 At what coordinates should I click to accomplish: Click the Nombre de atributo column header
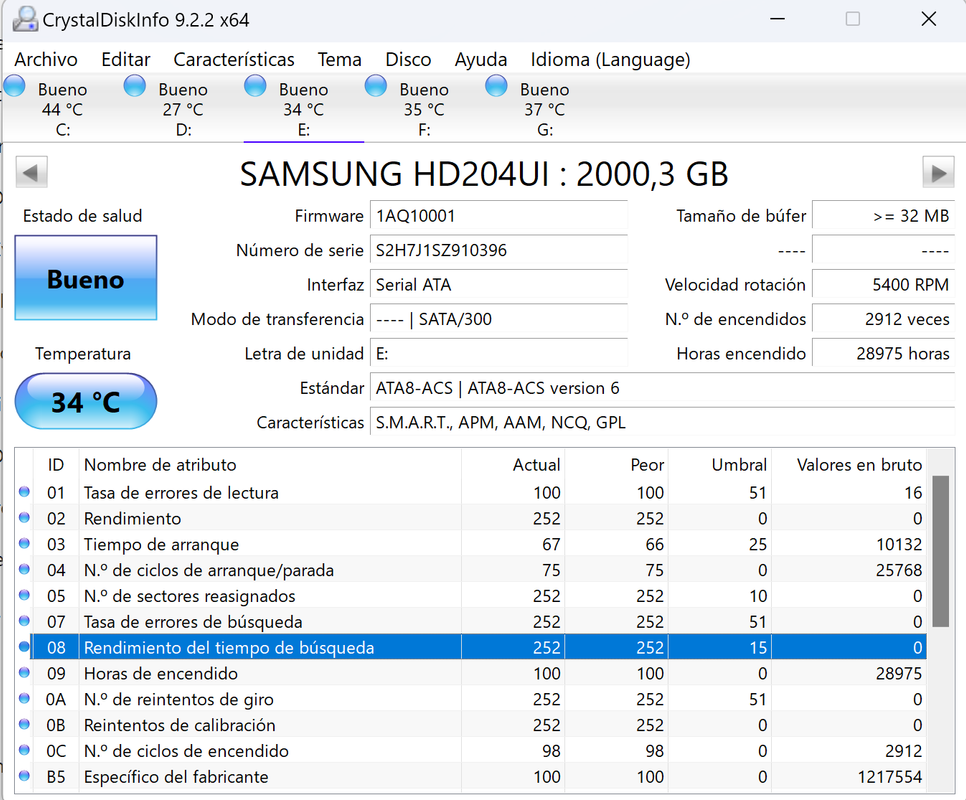click(x=270, y=465)
